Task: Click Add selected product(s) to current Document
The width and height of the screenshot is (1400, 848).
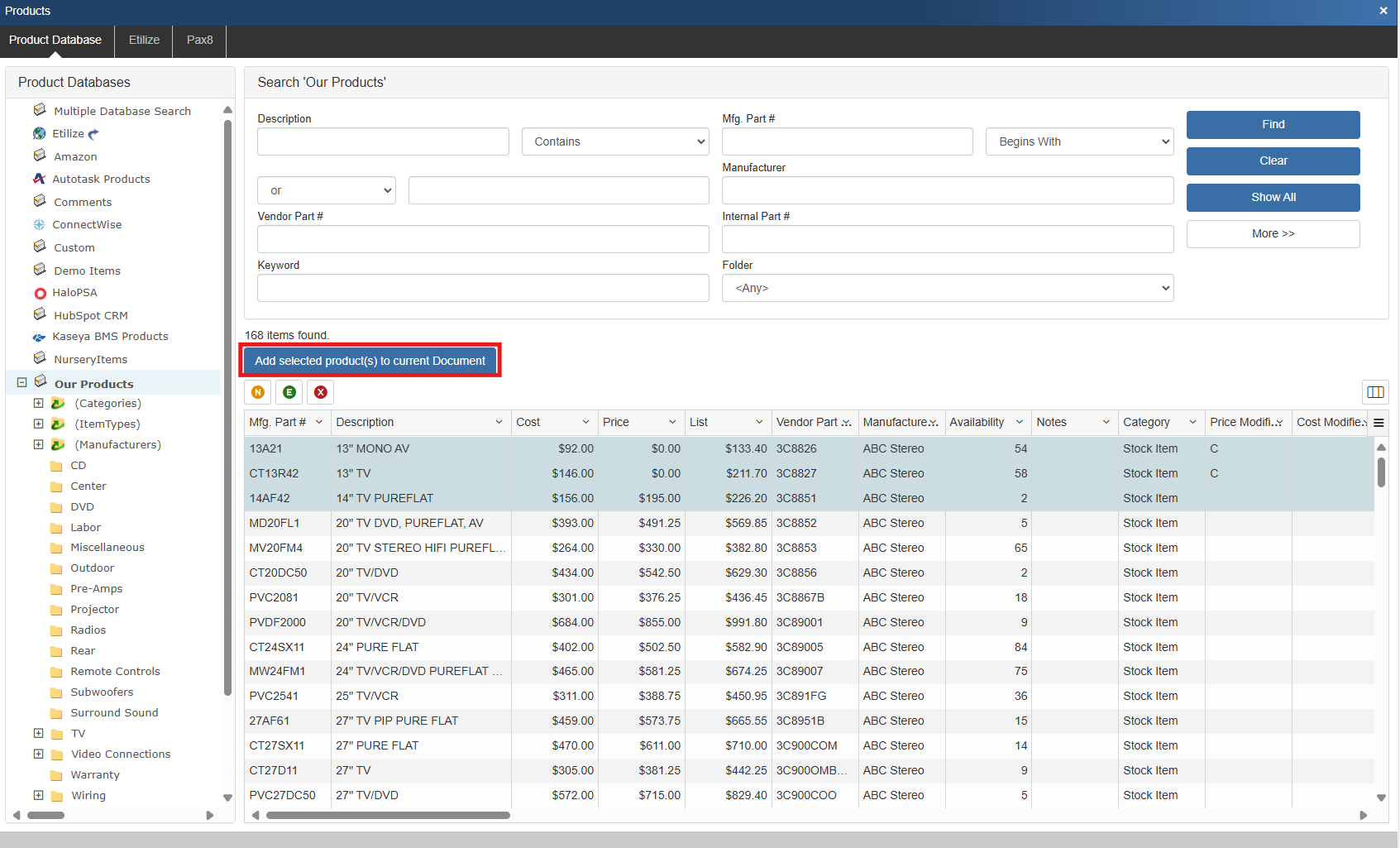Action: point(370,362)
